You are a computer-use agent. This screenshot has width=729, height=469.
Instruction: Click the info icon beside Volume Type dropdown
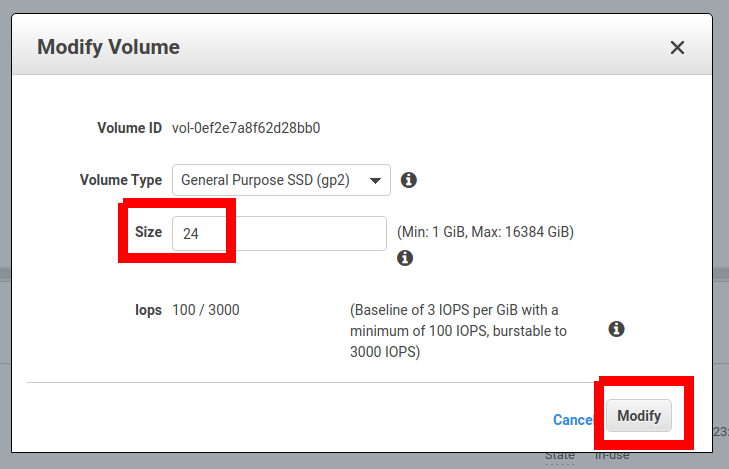[408, 181]
